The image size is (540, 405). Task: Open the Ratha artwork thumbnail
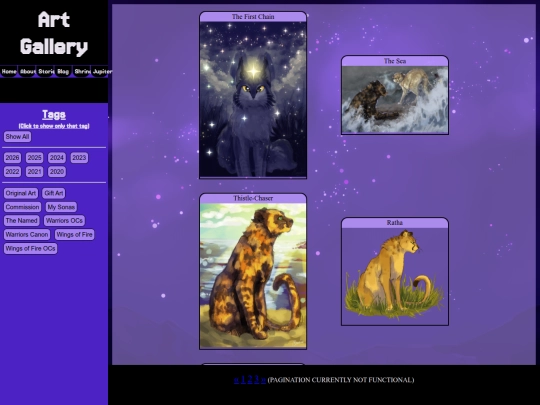pos(395,276)
